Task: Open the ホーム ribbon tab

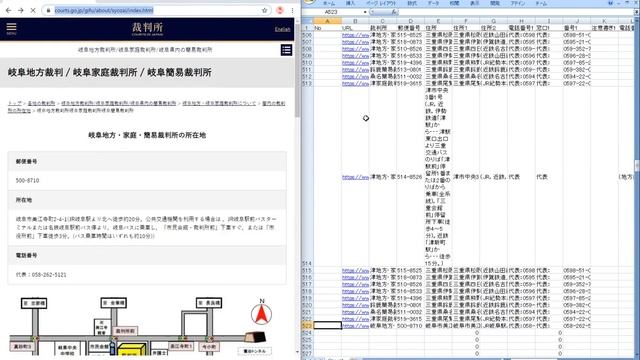Action: pos(329,3)
